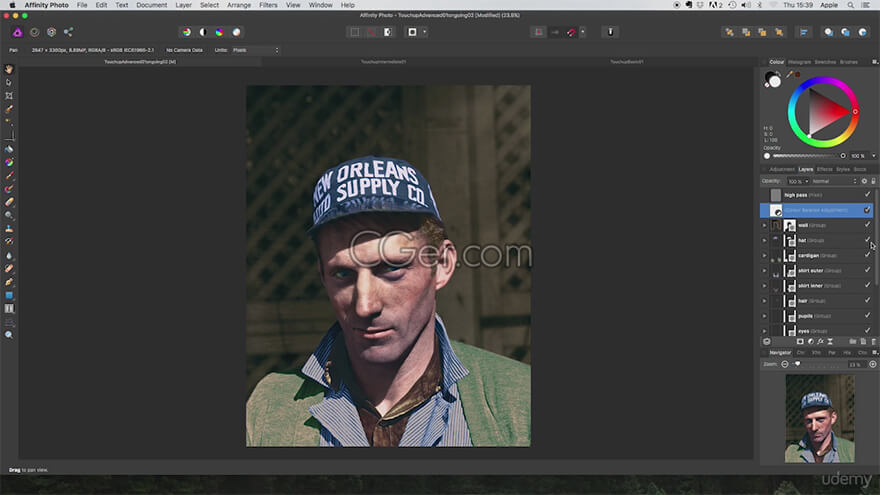880x495 pixels.
Task: Open the Layer menu
Action: tap(184, 5)
